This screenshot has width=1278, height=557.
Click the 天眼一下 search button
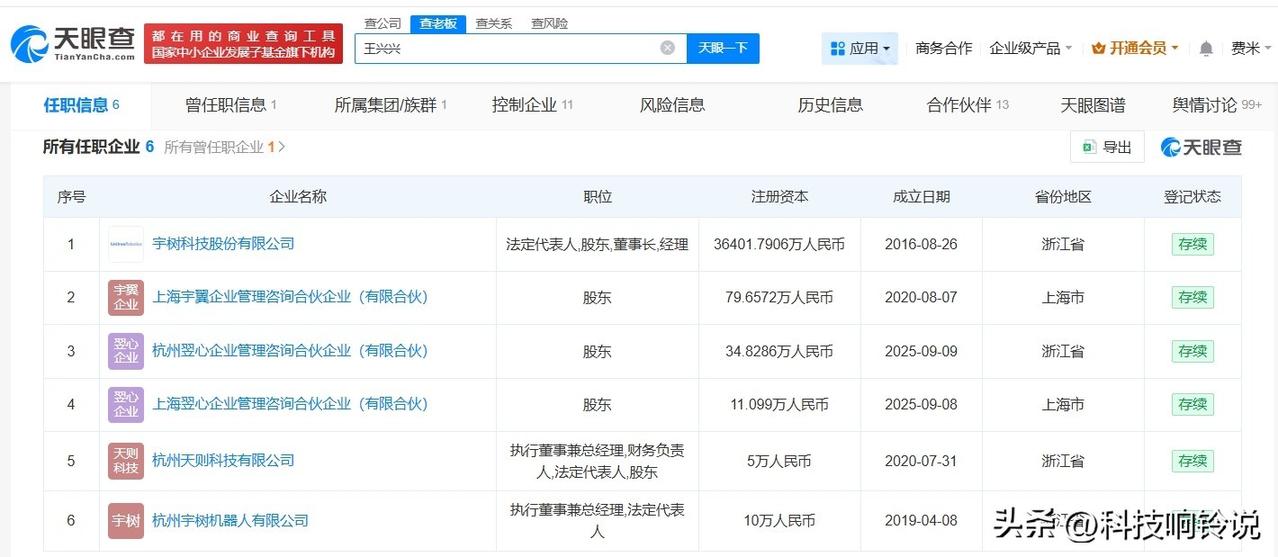tap(723, 48)
